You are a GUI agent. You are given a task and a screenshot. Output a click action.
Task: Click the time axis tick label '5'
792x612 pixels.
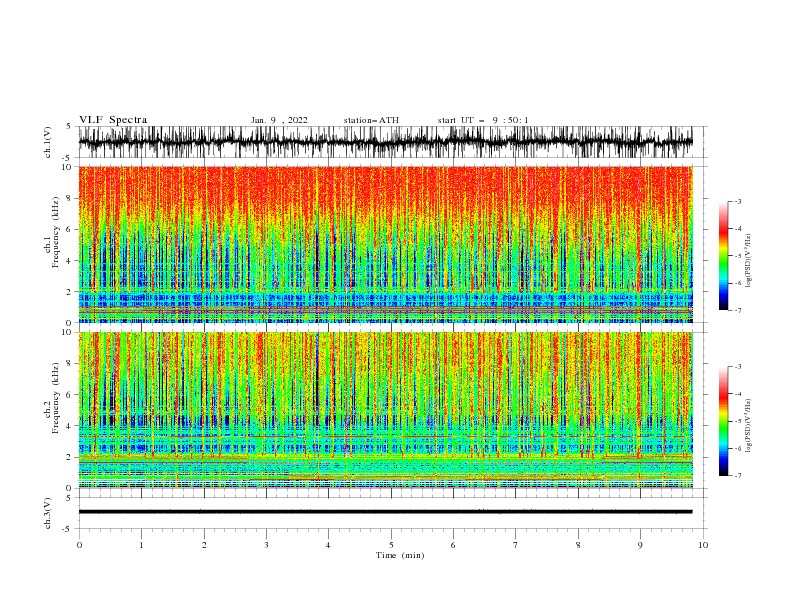(390, 545)
